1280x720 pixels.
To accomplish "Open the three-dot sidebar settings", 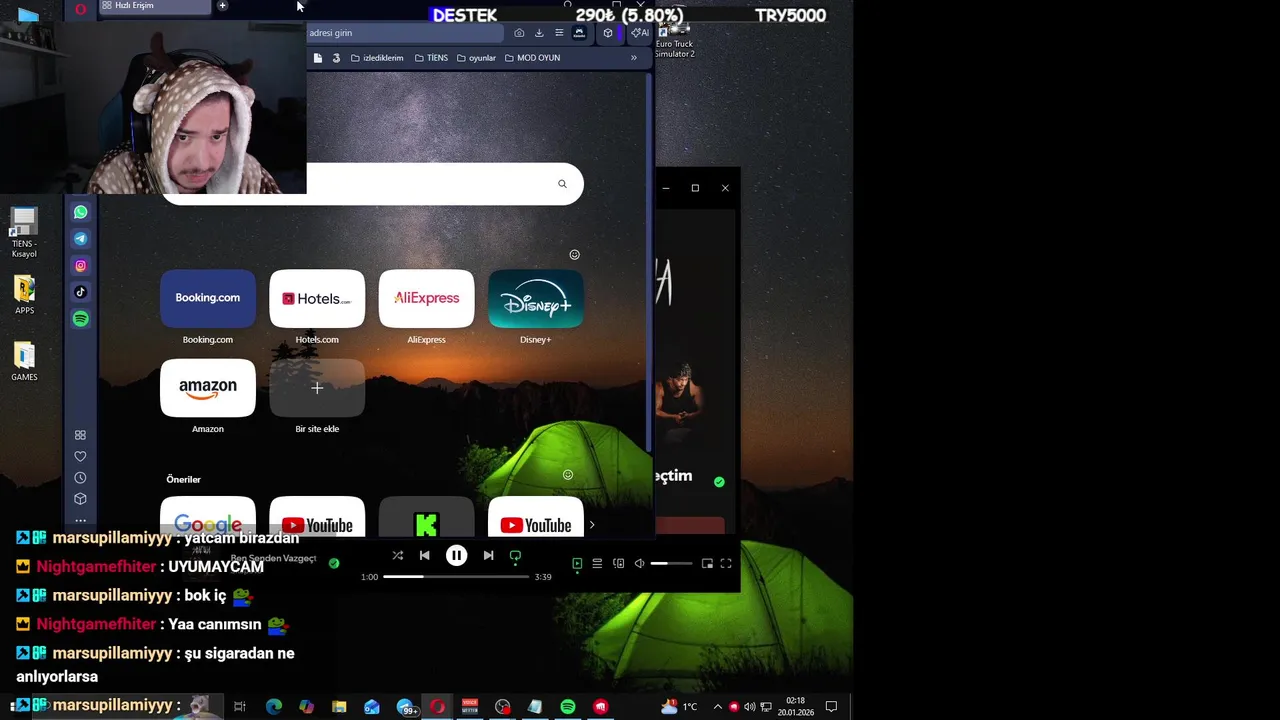I will pos(80,520).
